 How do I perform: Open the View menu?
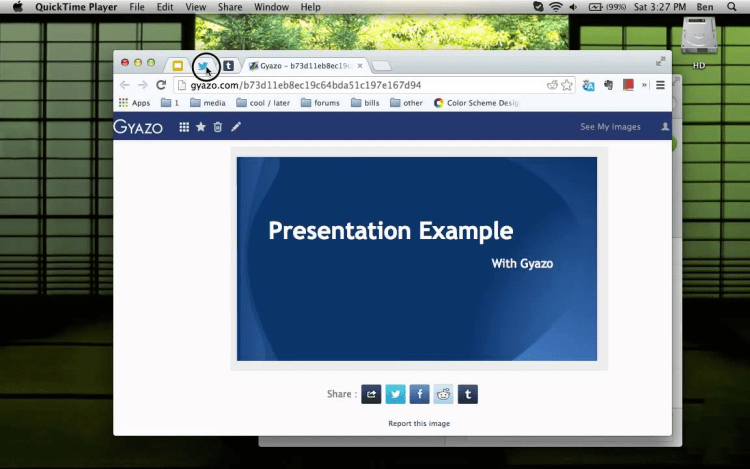click(x=196, y=7)
